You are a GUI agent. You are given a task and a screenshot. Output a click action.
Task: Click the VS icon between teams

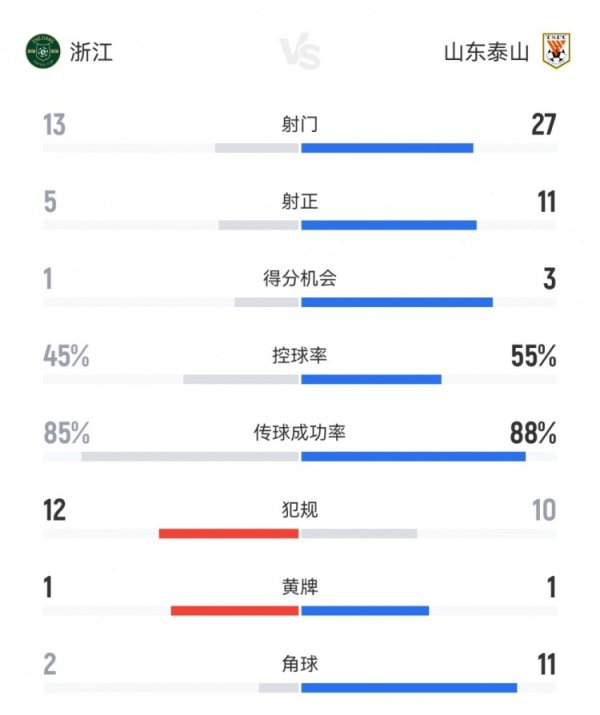click(x=299, y=51)
